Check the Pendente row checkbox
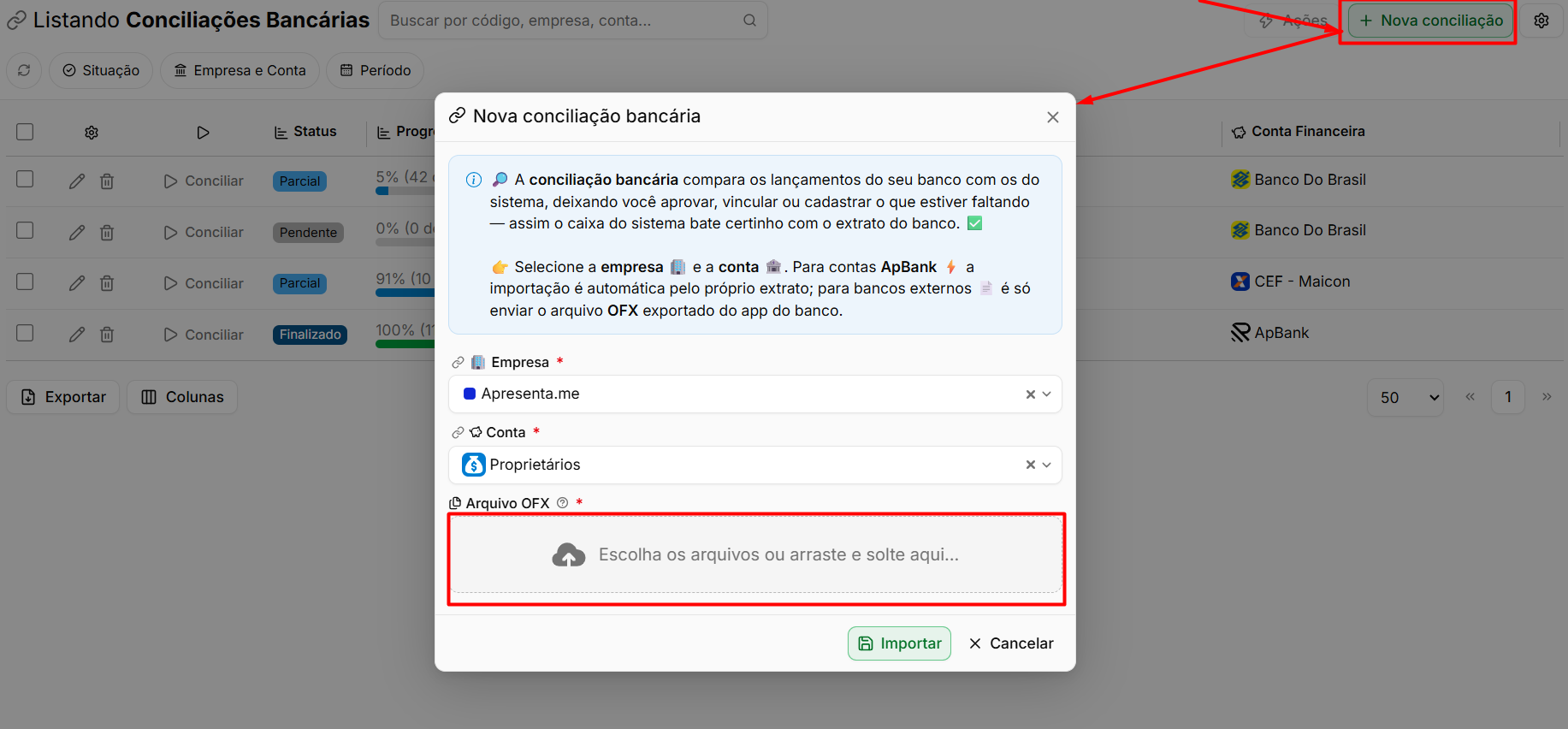Viewport: 1568px width, 729px height. 25,230
